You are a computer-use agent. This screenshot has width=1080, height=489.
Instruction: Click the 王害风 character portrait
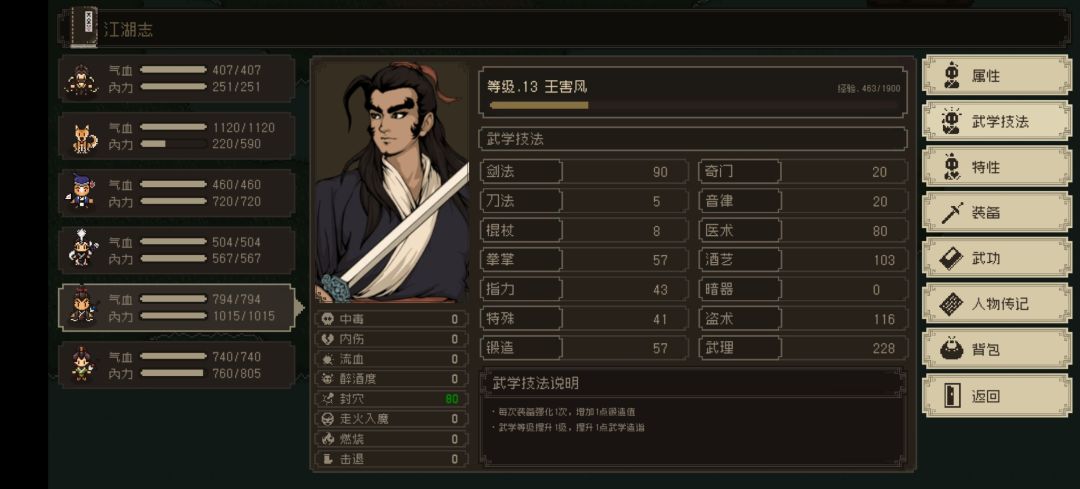392,183
